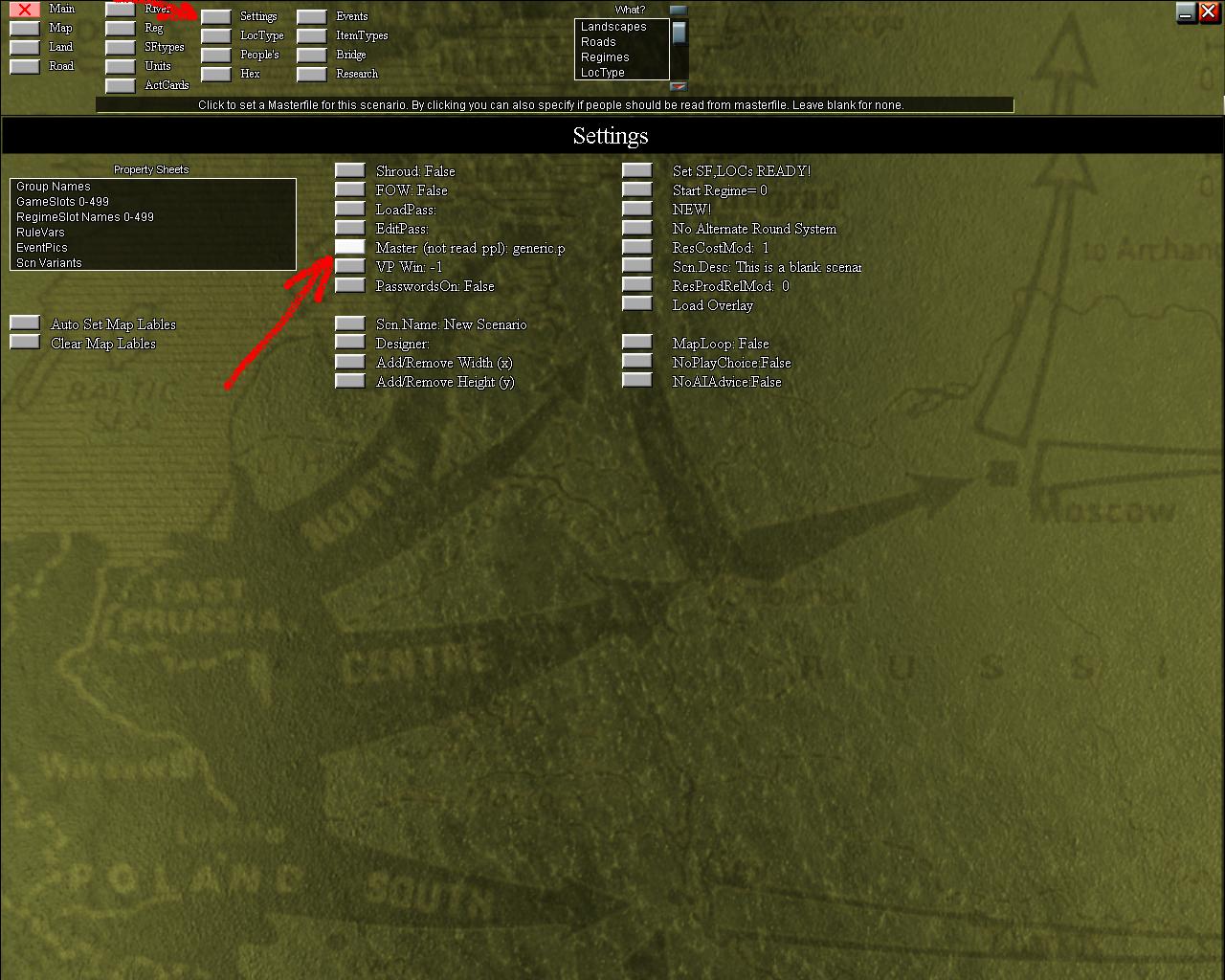Edit the Scn.Name scenario name
The height and width of the screenshot is (980, 1225).
coord(350,323)
